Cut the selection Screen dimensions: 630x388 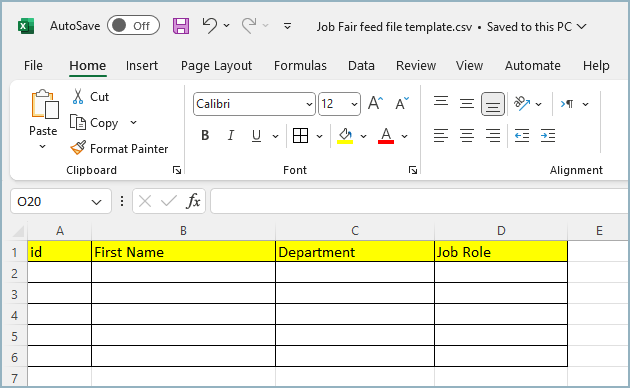pos(91,97)
